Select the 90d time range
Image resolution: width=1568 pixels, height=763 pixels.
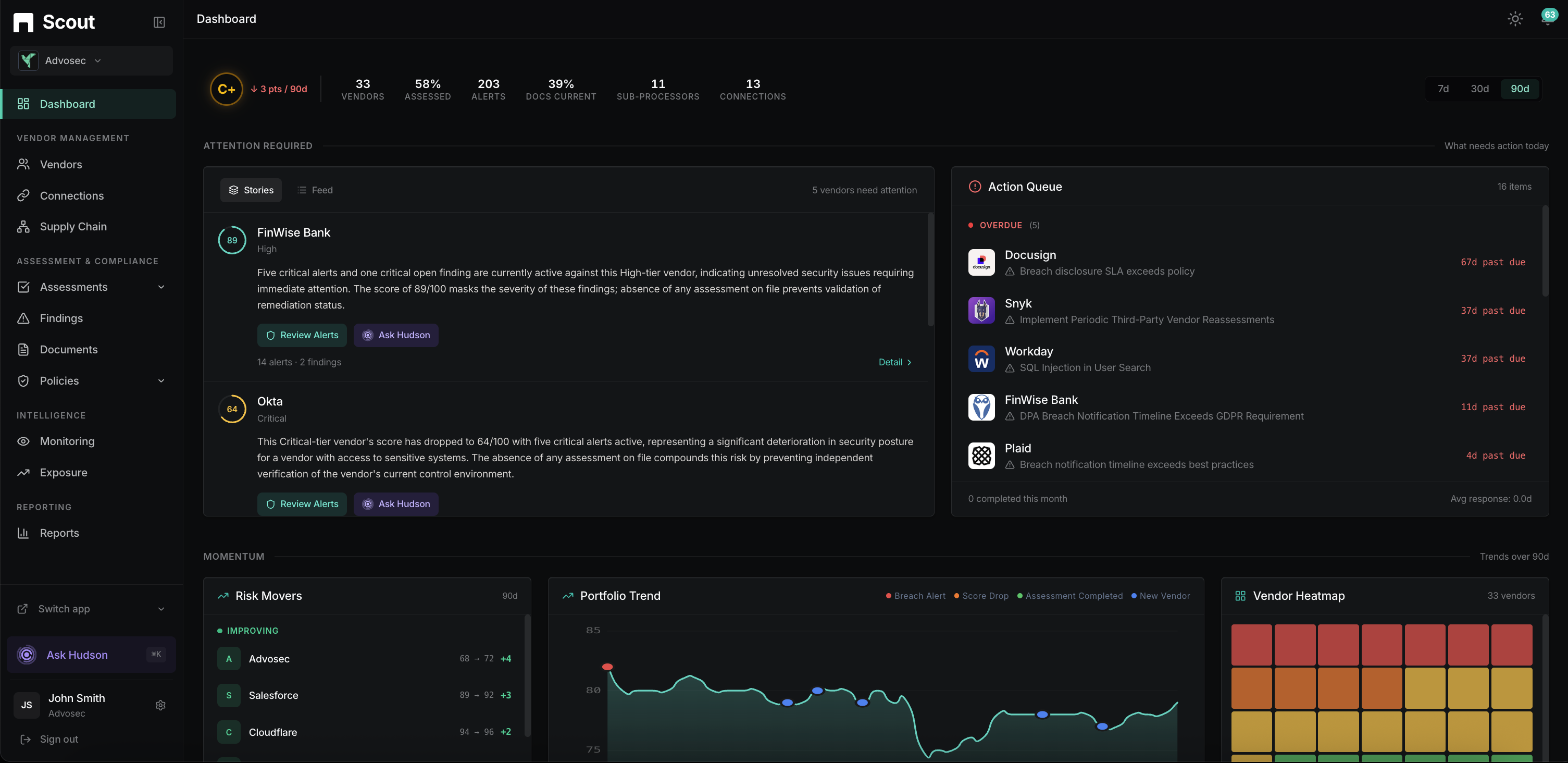click(1520, 89)
